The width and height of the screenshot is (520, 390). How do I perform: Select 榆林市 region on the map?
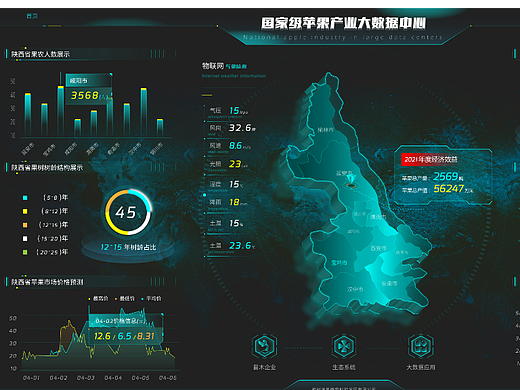tap(325, 130)
